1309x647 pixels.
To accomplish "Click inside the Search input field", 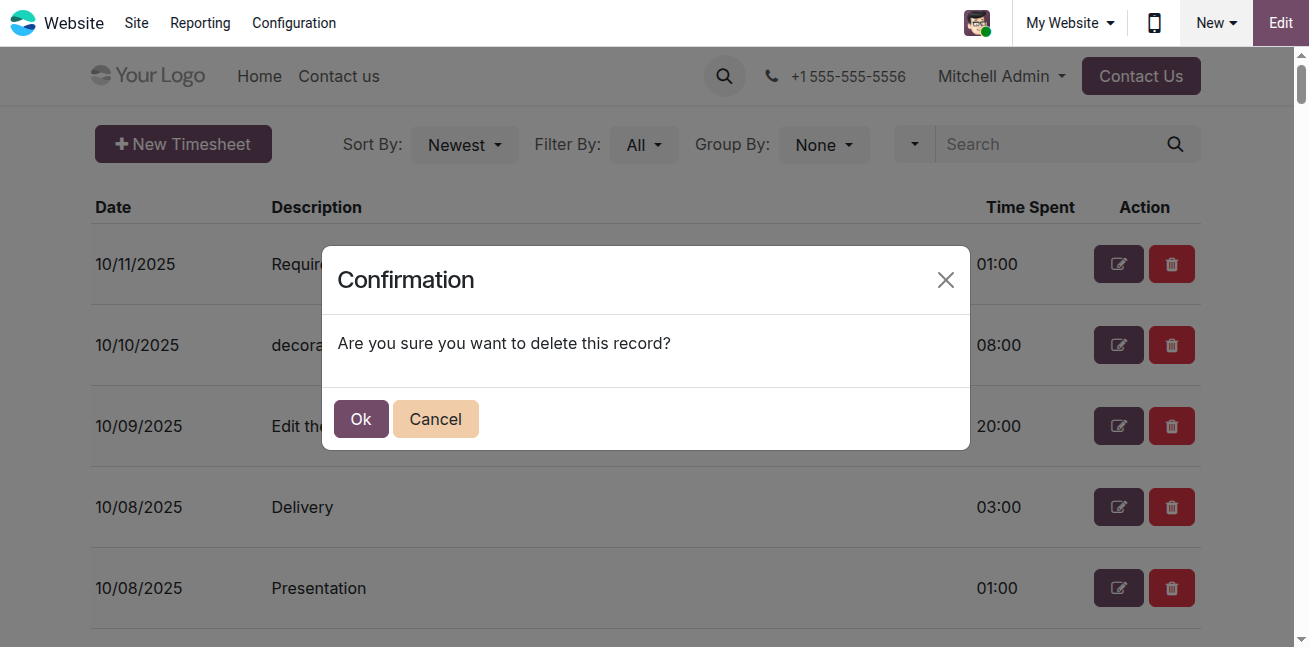I will point(1043,144).
